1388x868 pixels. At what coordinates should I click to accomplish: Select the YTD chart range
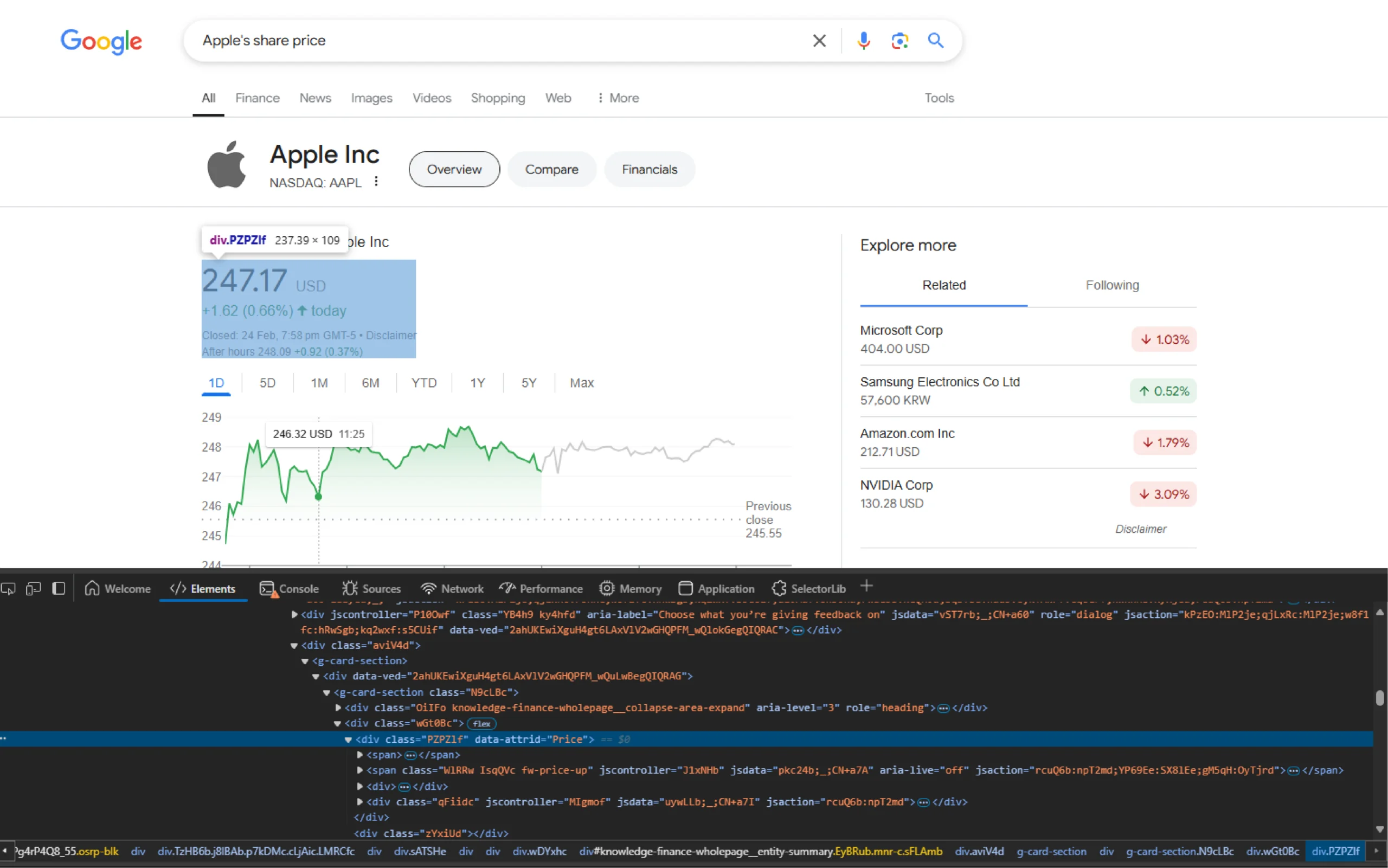423,383
